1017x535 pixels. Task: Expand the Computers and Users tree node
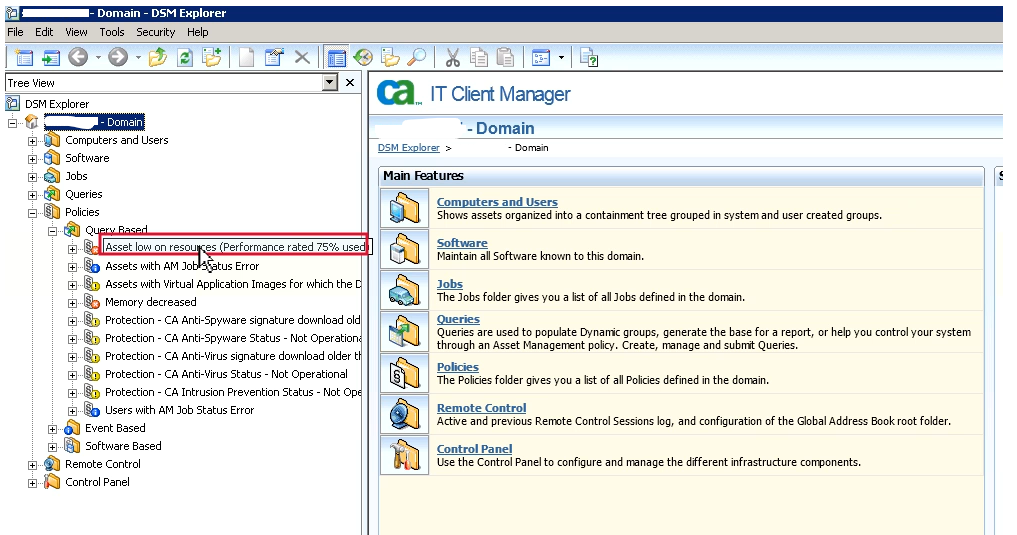pyautogui.click(x=33, y=141)
